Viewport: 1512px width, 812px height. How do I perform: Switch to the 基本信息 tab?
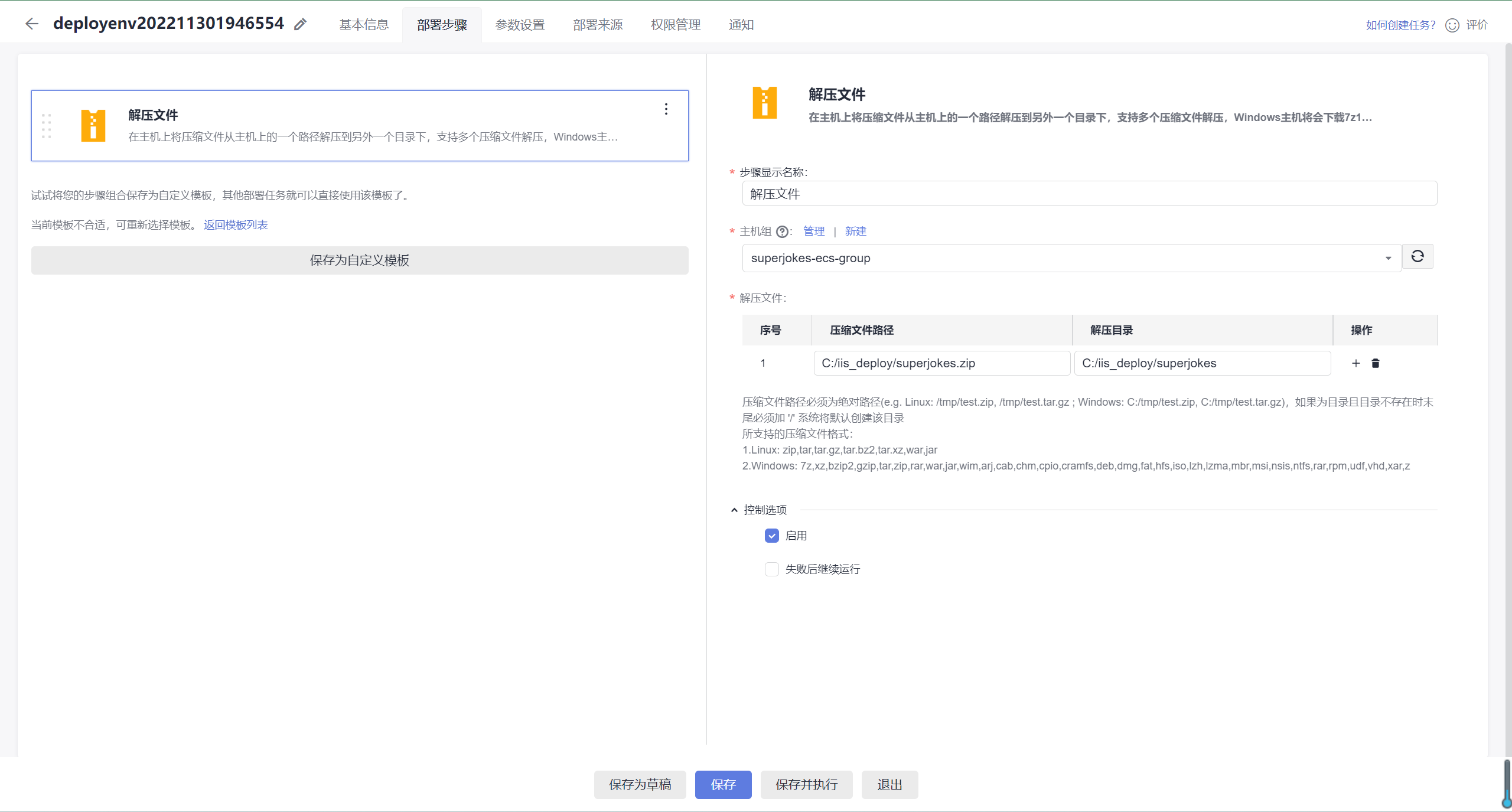pos(364,25)
